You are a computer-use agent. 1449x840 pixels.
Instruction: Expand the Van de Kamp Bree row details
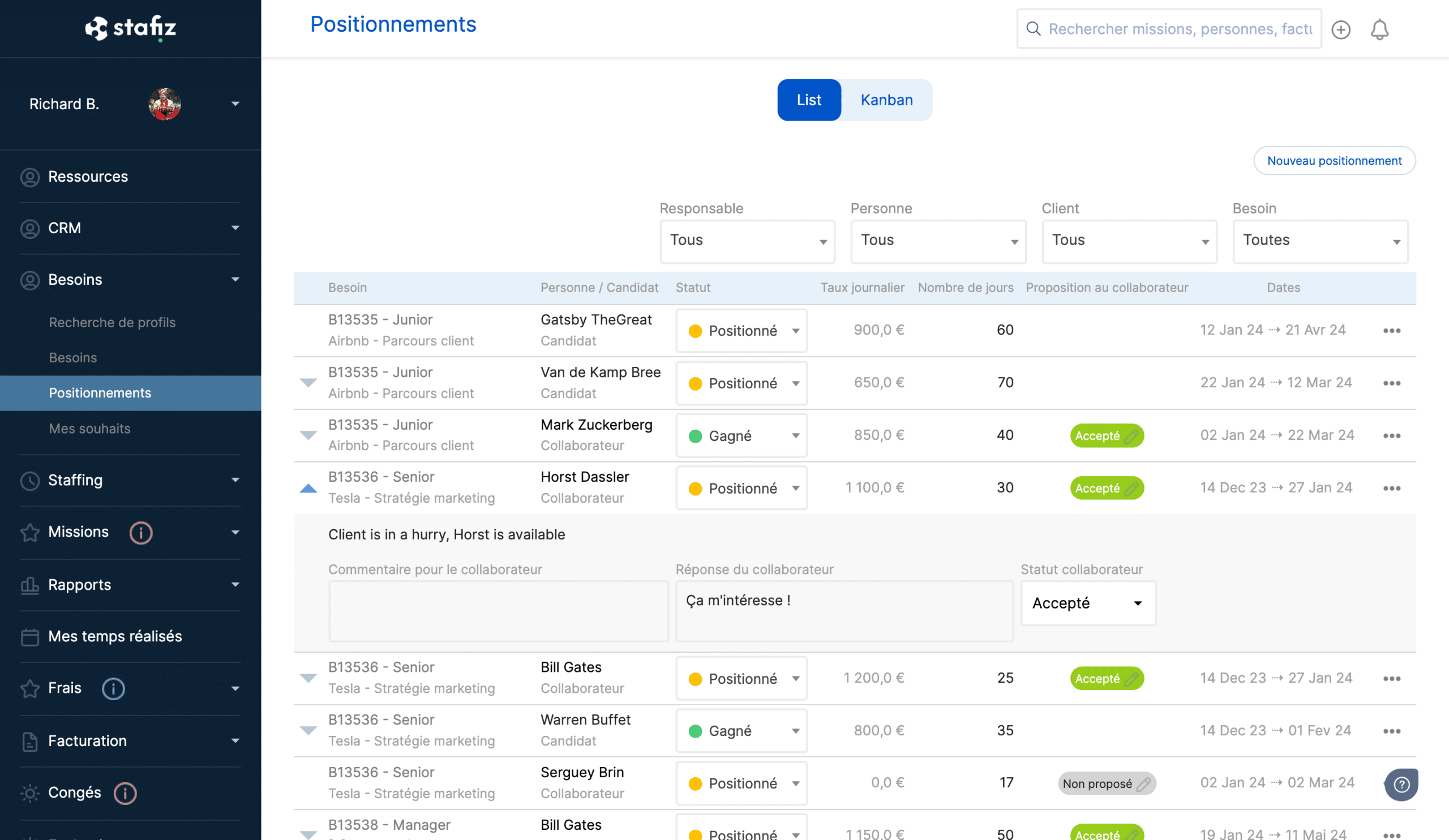pyautogui.click(x=308, y=384)
